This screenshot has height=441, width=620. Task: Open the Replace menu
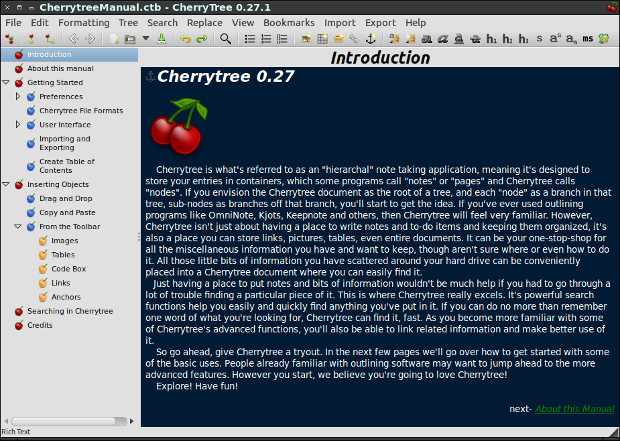(205, 23)
